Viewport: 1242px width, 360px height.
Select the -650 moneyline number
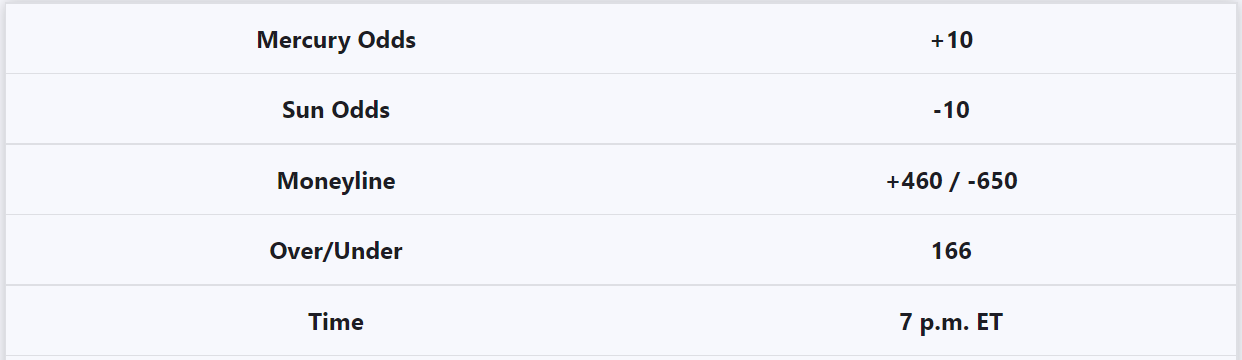(993, 181)
